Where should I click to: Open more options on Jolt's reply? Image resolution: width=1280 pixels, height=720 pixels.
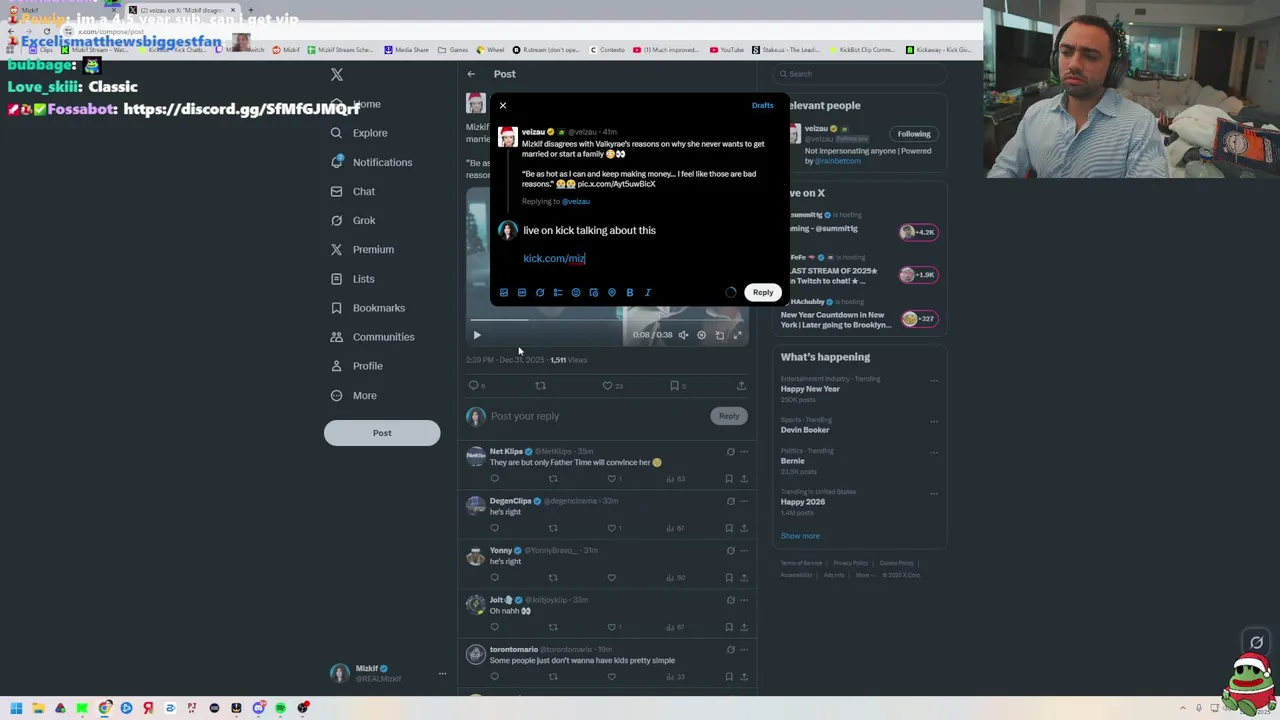click(x=744, y=600)
